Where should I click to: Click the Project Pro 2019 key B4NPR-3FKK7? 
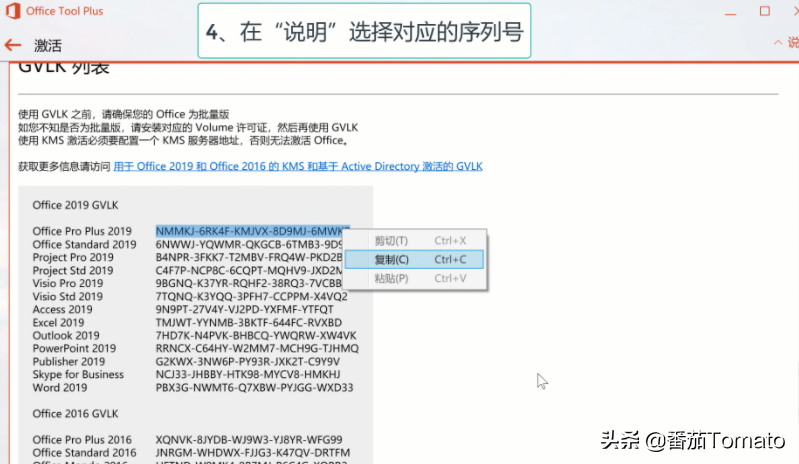click(x=249, y=257)
